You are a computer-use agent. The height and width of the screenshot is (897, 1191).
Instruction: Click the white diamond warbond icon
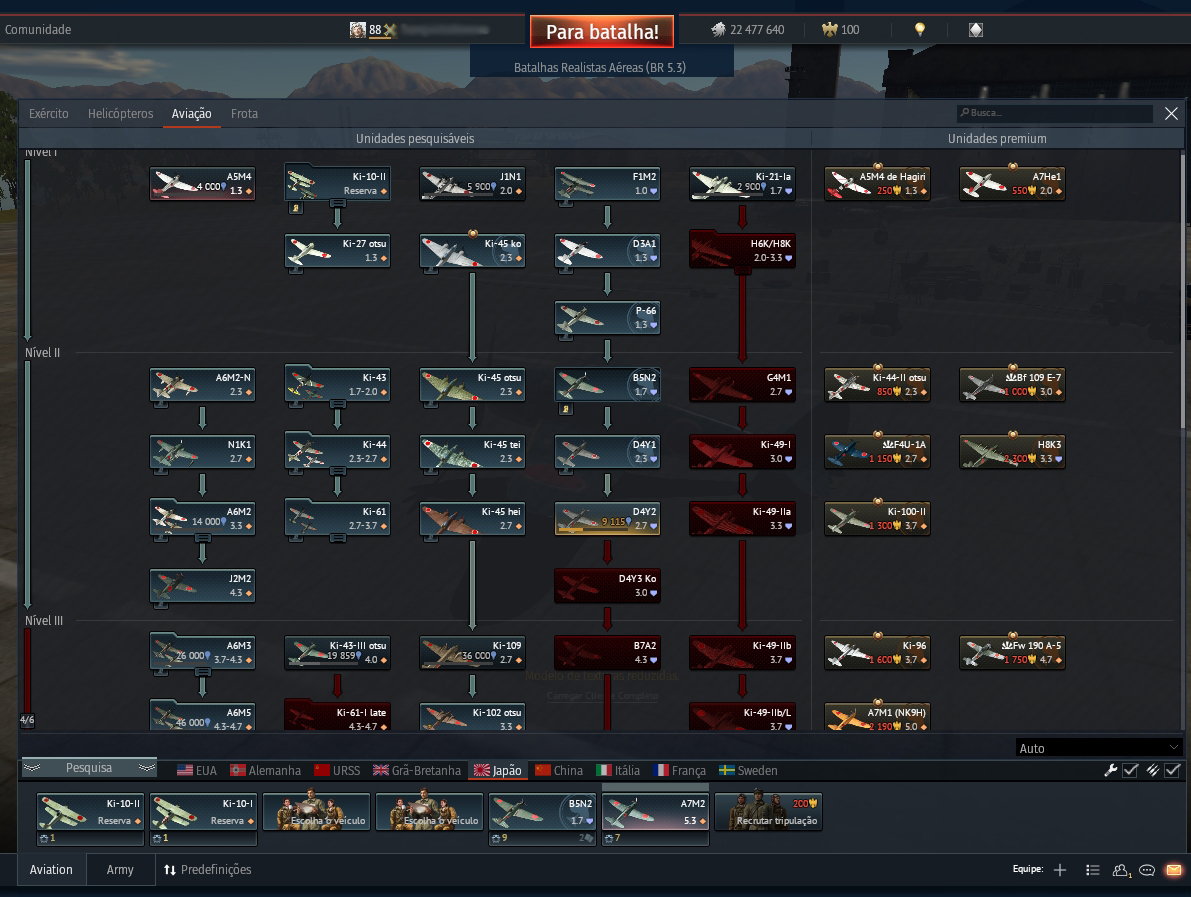click(976, 30)
